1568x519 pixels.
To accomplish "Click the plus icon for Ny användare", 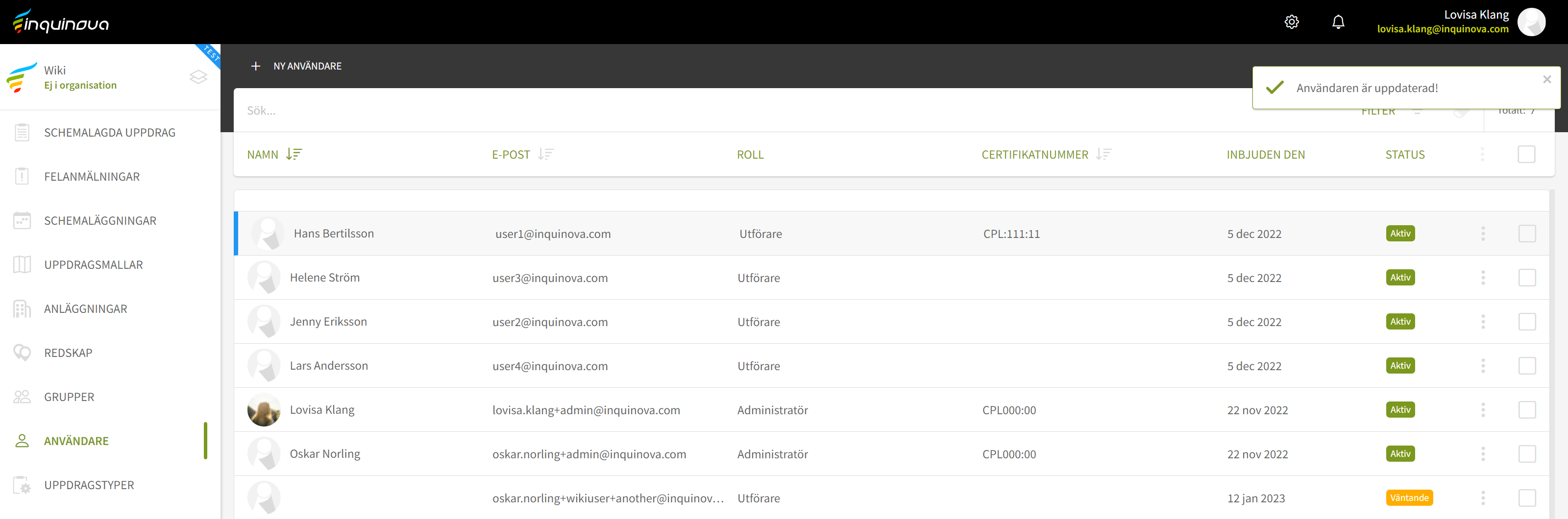I will point(256,66).
